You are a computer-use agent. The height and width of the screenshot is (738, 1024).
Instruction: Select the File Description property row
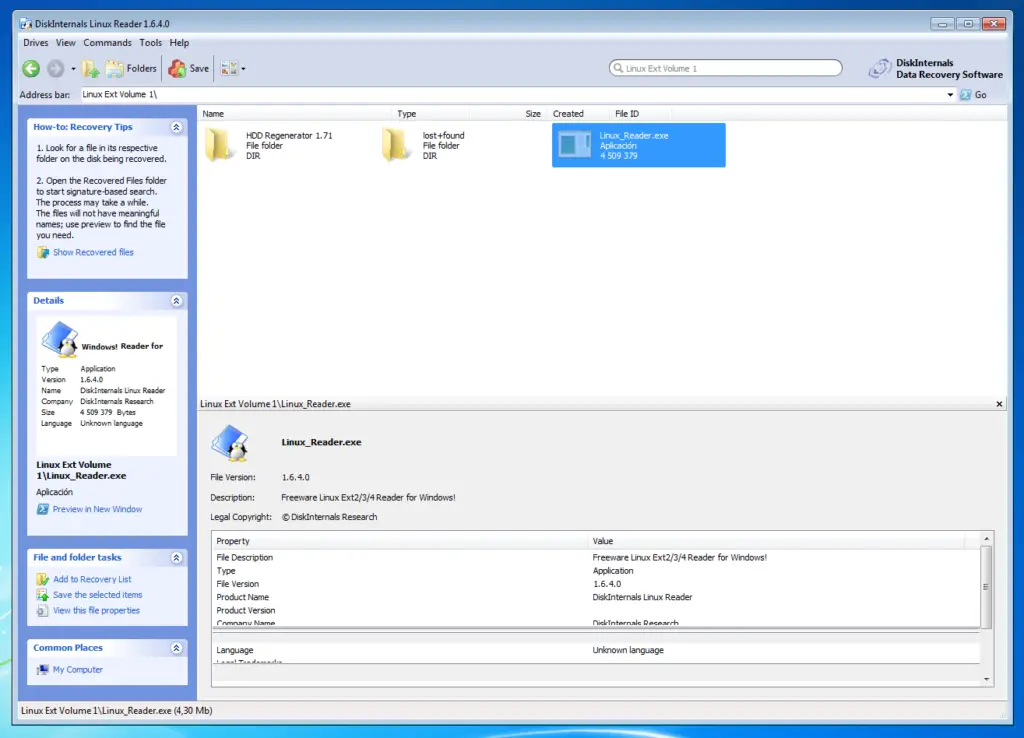point(597,558)
